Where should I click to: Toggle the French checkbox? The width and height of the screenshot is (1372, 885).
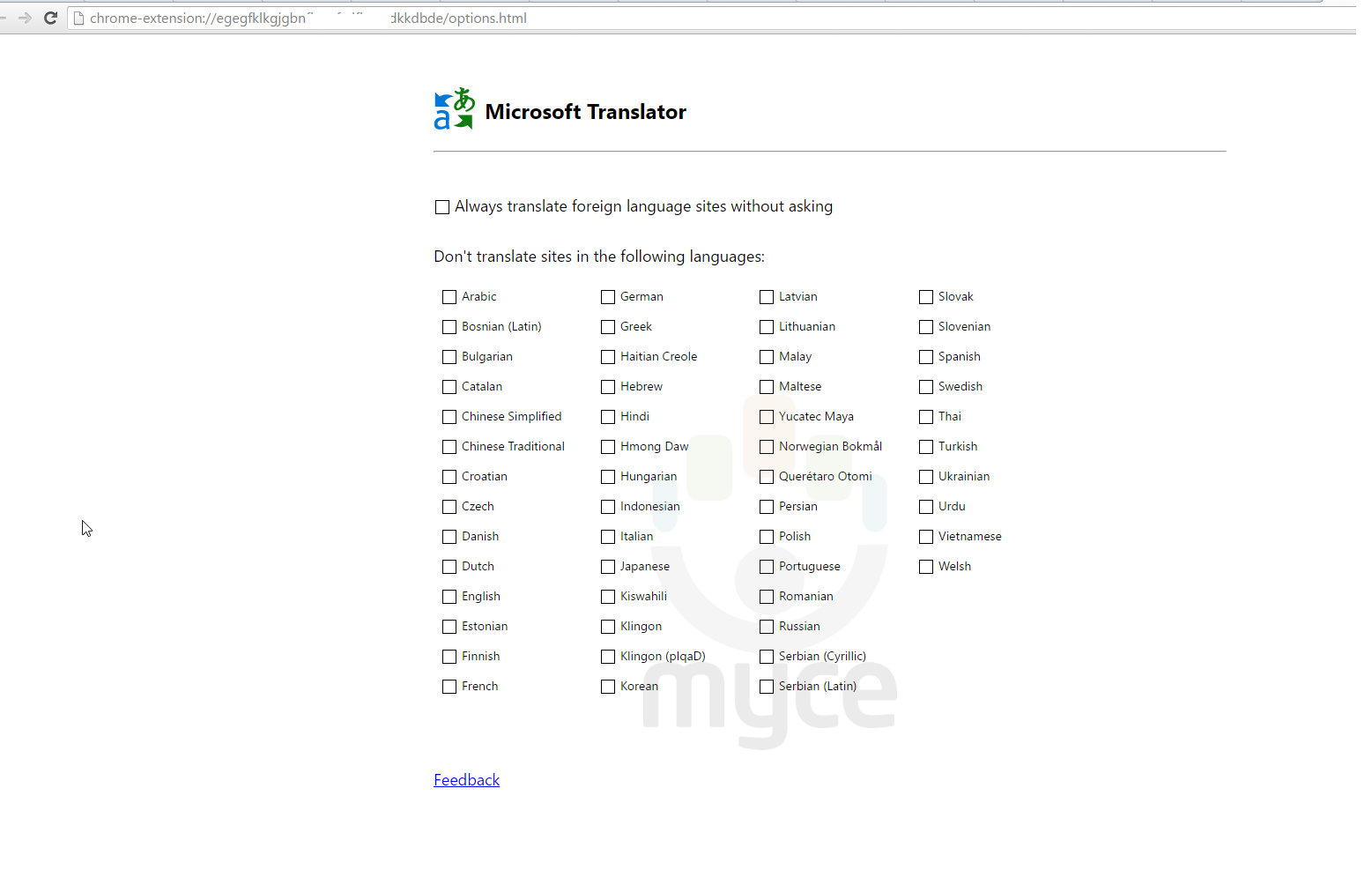(x=449, y=687)
